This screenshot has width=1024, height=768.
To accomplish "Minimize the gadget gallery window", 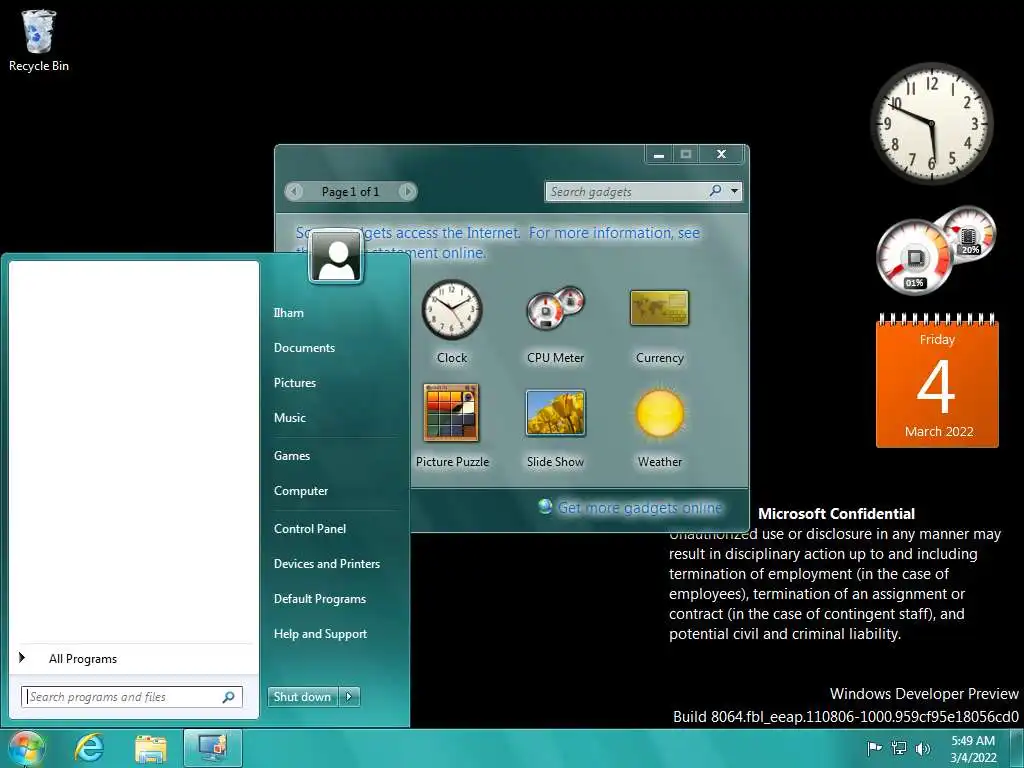I will 659,154.
